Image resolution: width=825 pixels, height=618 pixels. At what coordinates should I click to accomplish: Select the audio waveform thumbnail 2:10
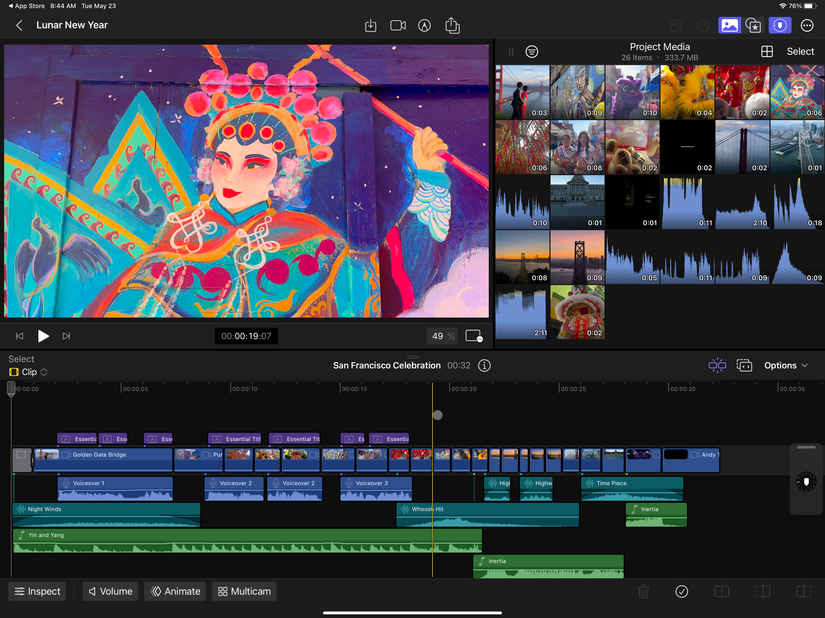click(x=742, y=201)
